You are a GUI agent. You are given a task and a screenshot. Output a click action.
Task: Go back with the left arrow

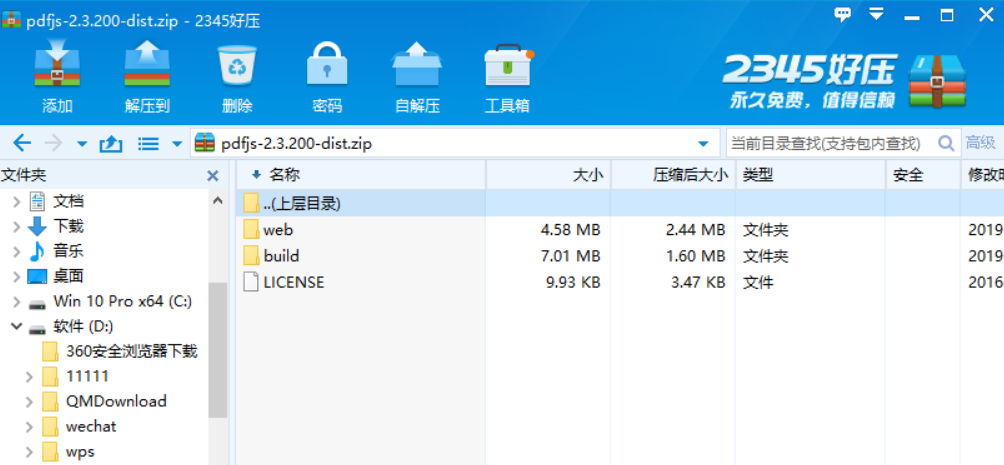22,143
